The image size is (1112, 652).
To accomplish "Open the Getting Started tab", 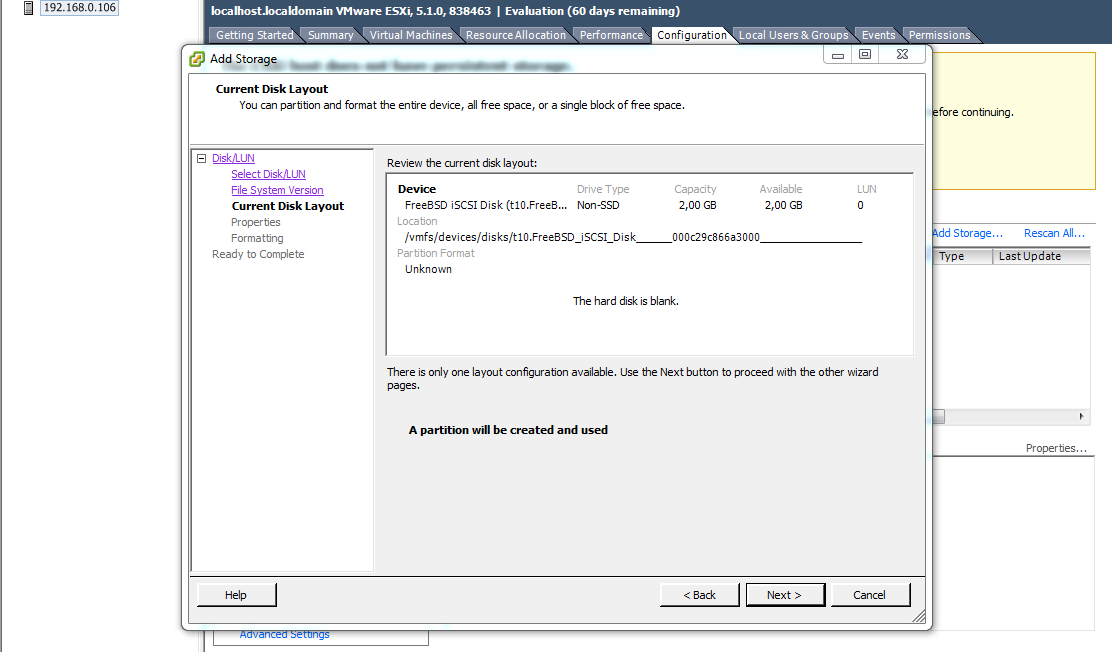I will pyautogui.click(x=254, y=35).
